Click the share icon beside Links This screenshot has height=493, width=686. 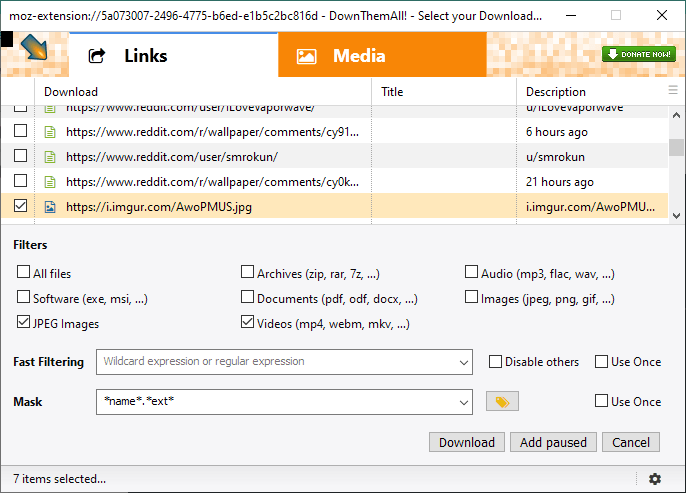tap(97, 56)
